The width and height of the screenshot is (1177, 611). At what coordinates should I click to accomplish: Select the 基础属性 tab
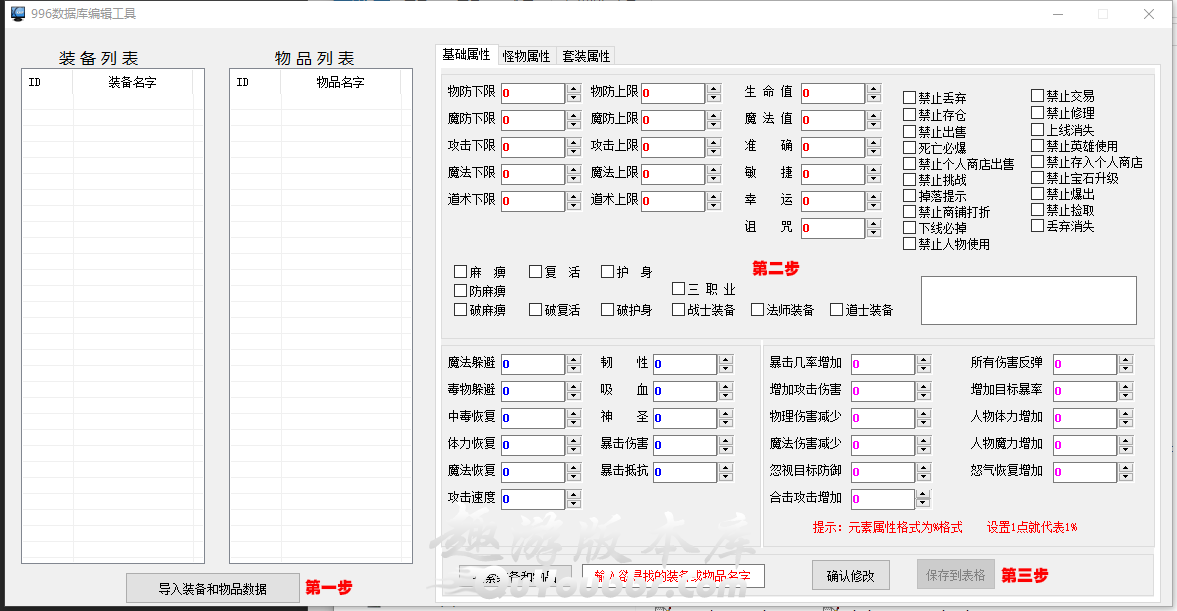click(x=466, y=55)
